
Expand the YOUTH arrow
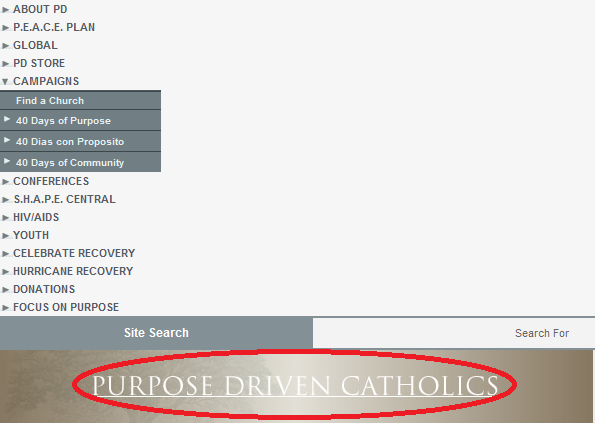(x=5, y=236)
